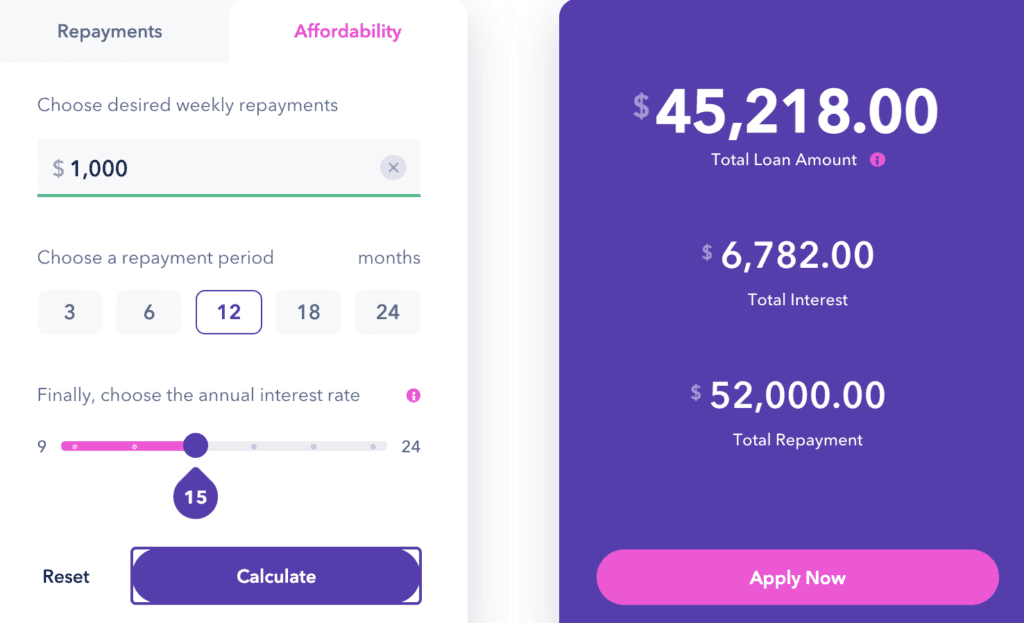
Task: Click the dollar sign in the repayment input
Action: tap(56, 168)
